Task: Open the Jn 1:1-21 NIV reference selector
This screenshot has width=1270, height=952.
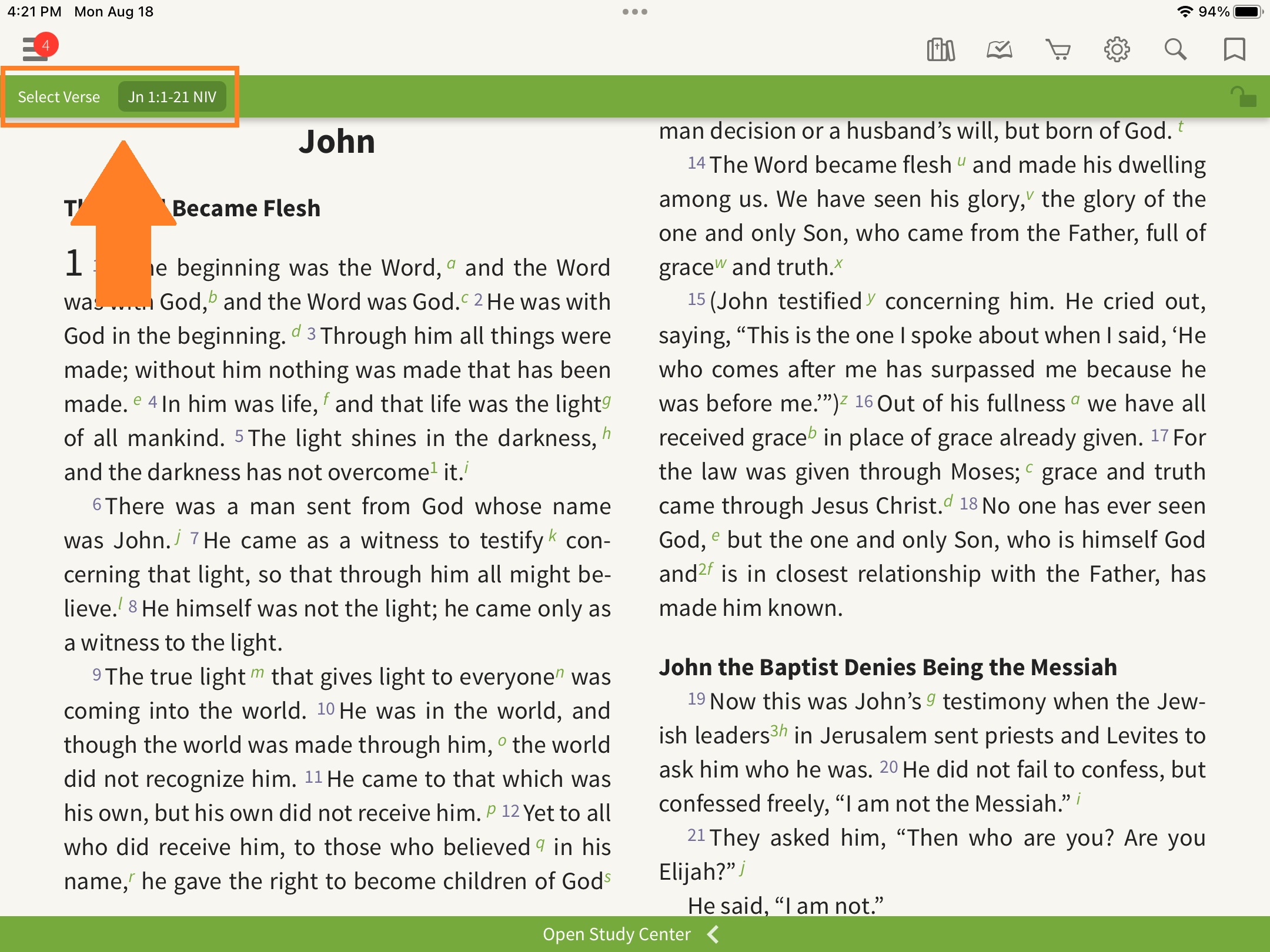Action: pyautogui.click(x=172, y=96)
